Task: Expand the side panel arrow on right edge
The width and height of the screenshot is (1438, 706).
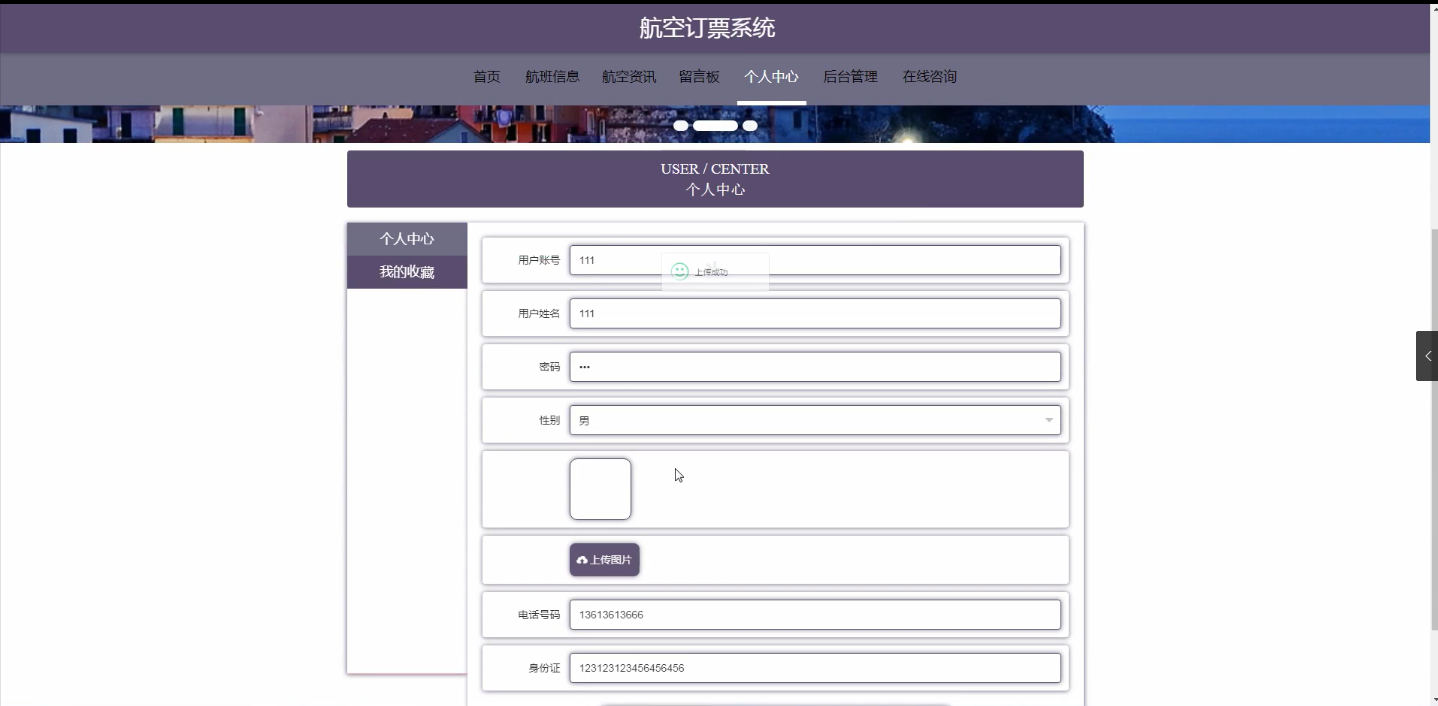Action: point(1427,356)
